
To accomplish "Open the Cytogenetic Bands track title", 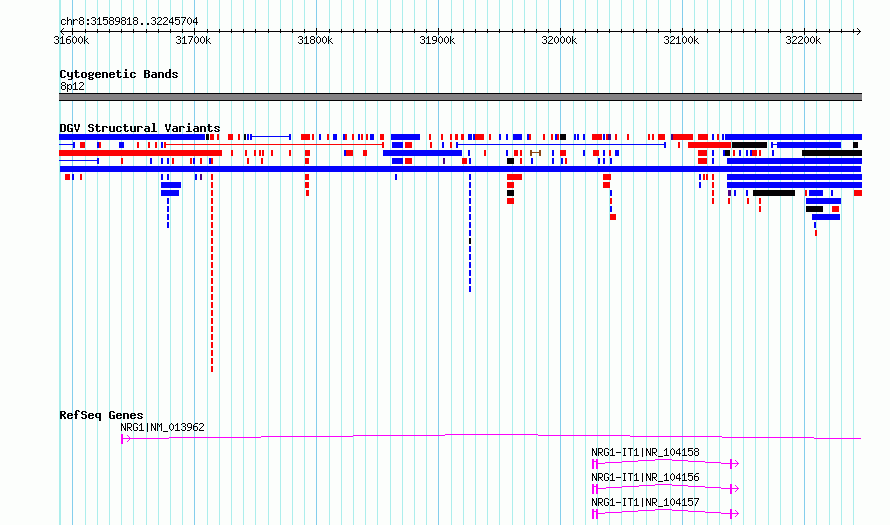I will click(x=119, y=74).
